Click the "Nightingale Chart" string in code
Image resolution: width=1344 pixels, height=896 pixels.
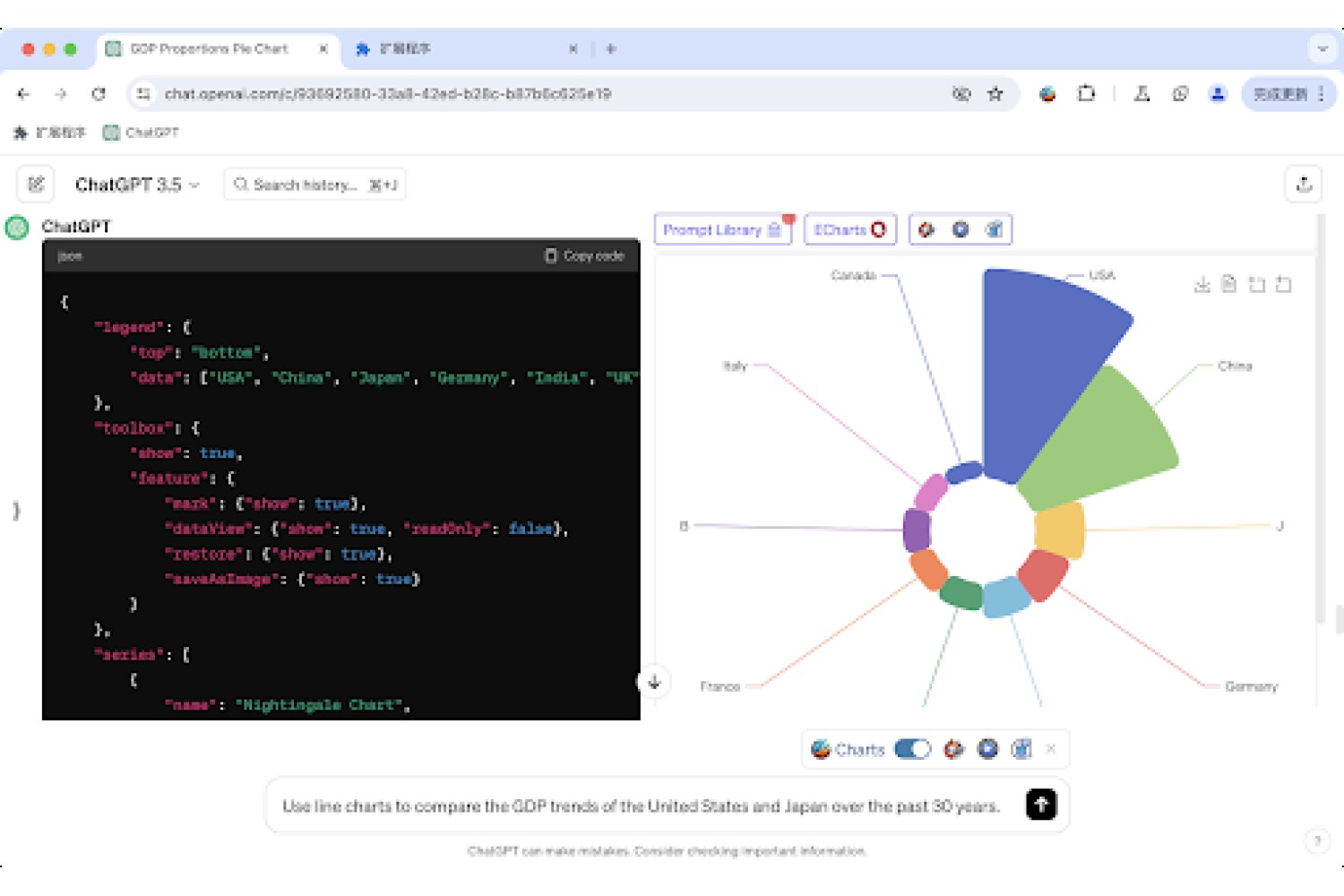[x=318, y=705]
